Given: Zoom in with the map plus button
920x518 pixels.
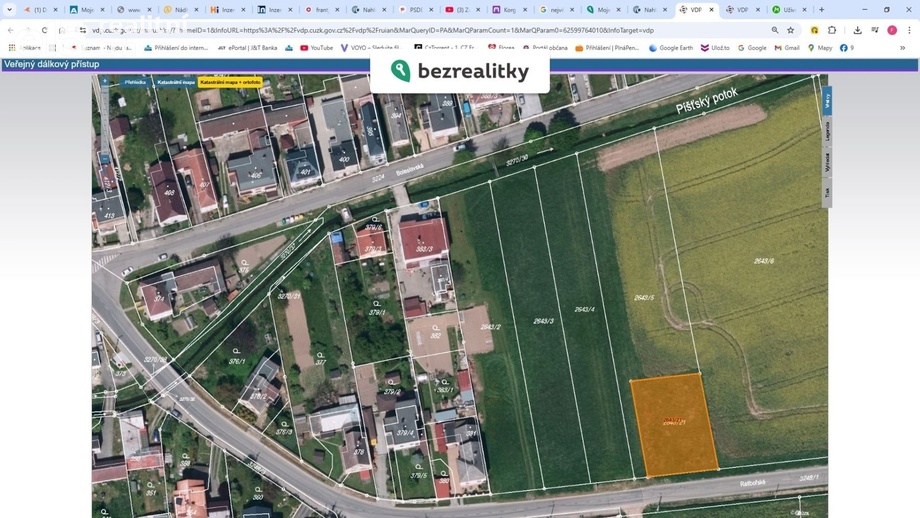Looking at the screenshot, I should [x=105, y=81].
